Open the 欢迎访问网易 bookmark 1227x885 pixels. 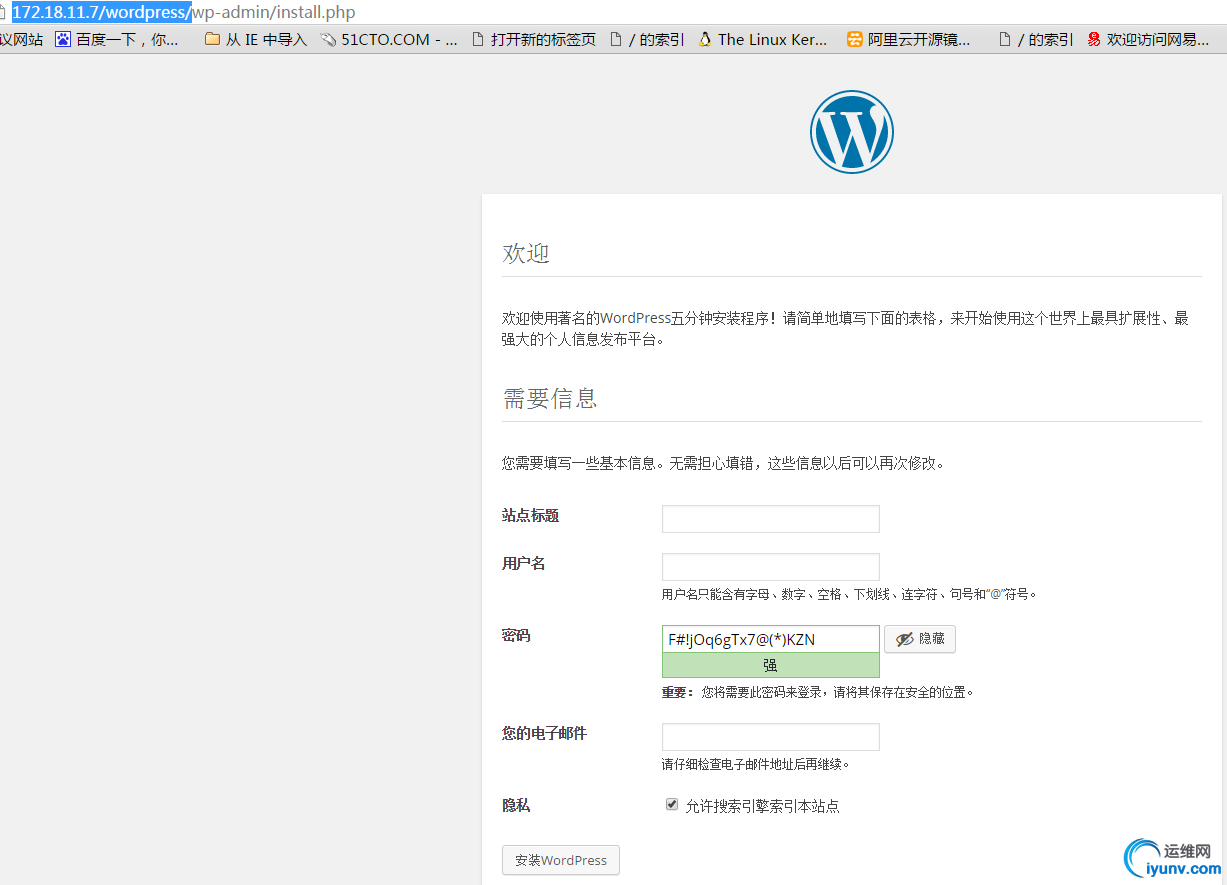point(1148,40)
